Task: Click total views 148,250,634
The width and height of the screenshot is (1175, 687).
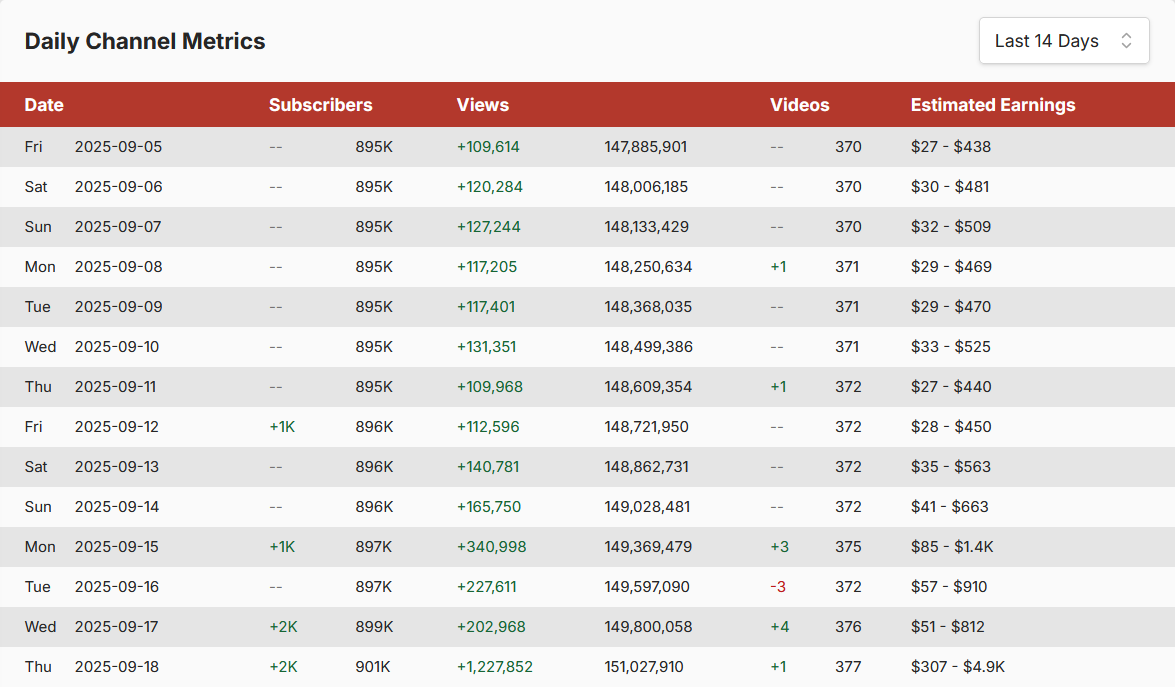Action: tap(648, 267)
